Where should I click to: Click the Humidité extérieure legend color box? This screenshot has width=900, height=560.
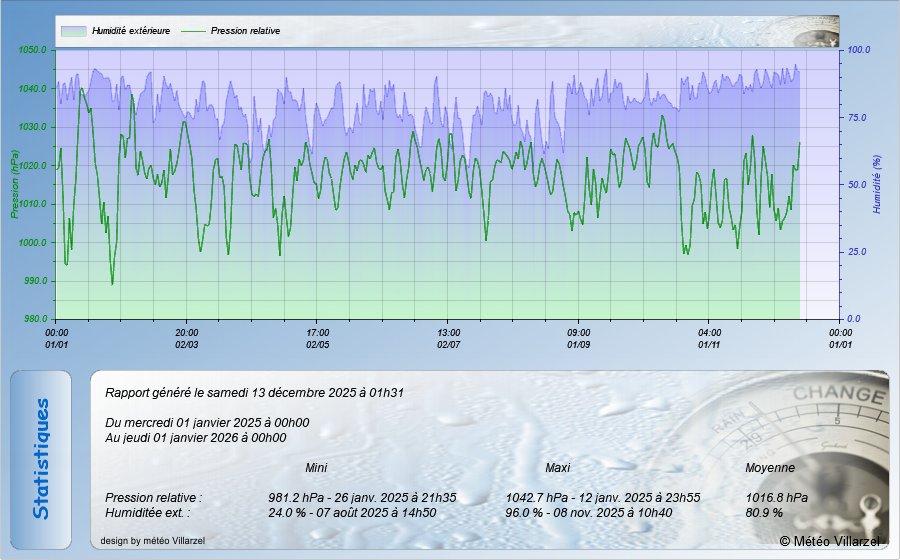tap(73, 31)
